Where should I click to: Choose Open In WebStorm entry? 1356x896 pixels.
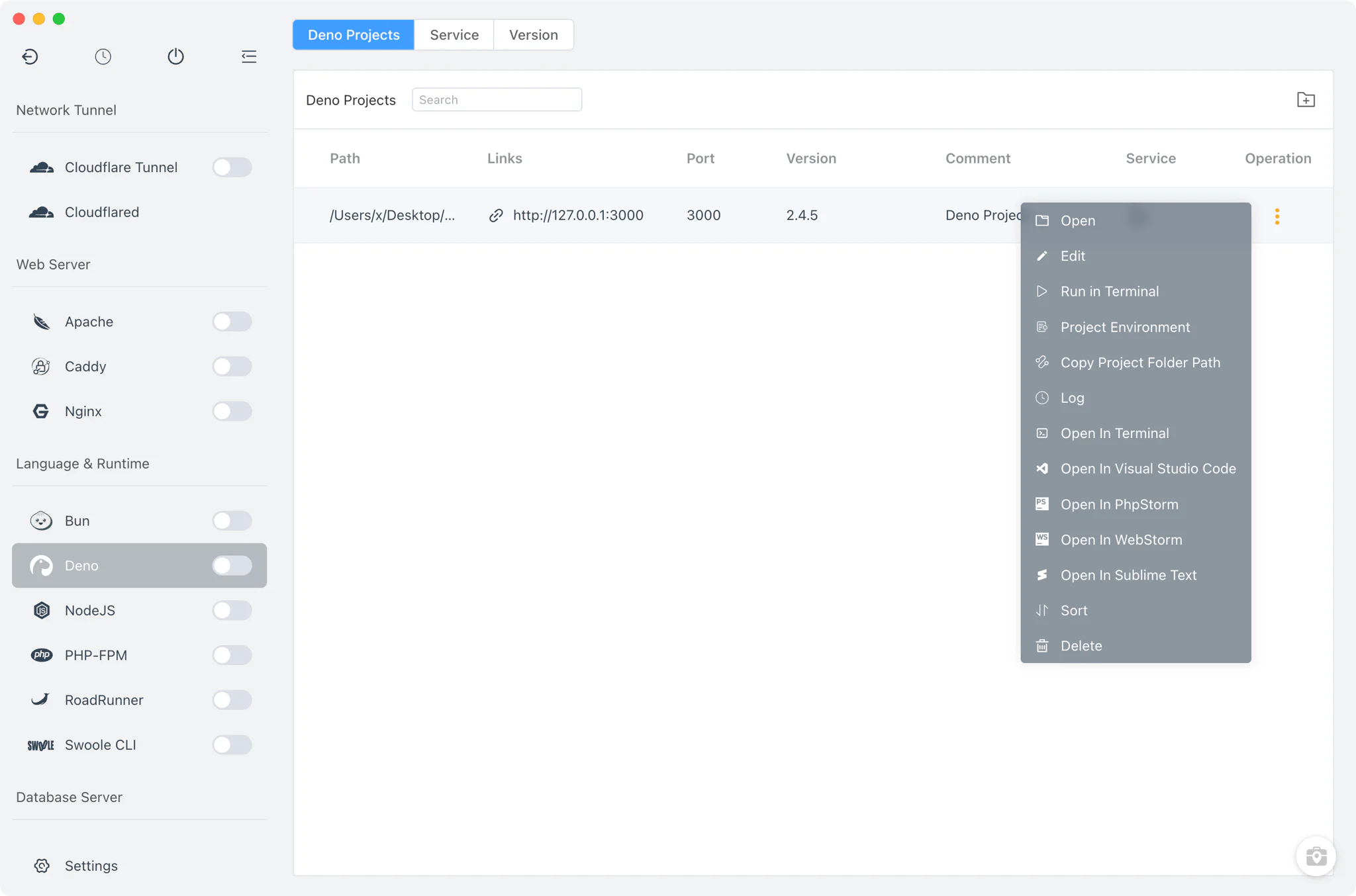[1136, 539]
